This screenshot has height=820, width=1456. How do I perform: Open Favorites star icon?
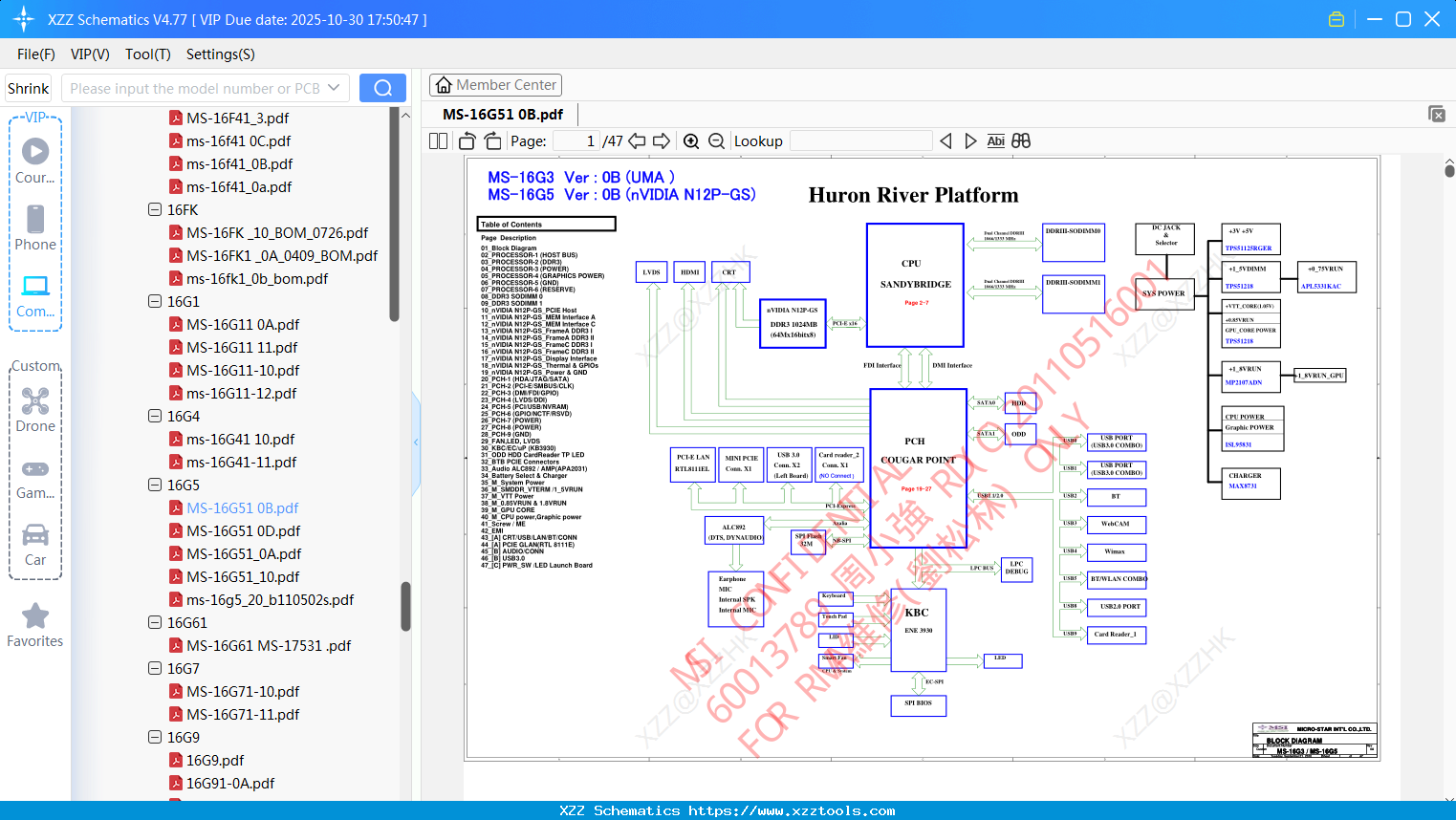coord(35,615)
